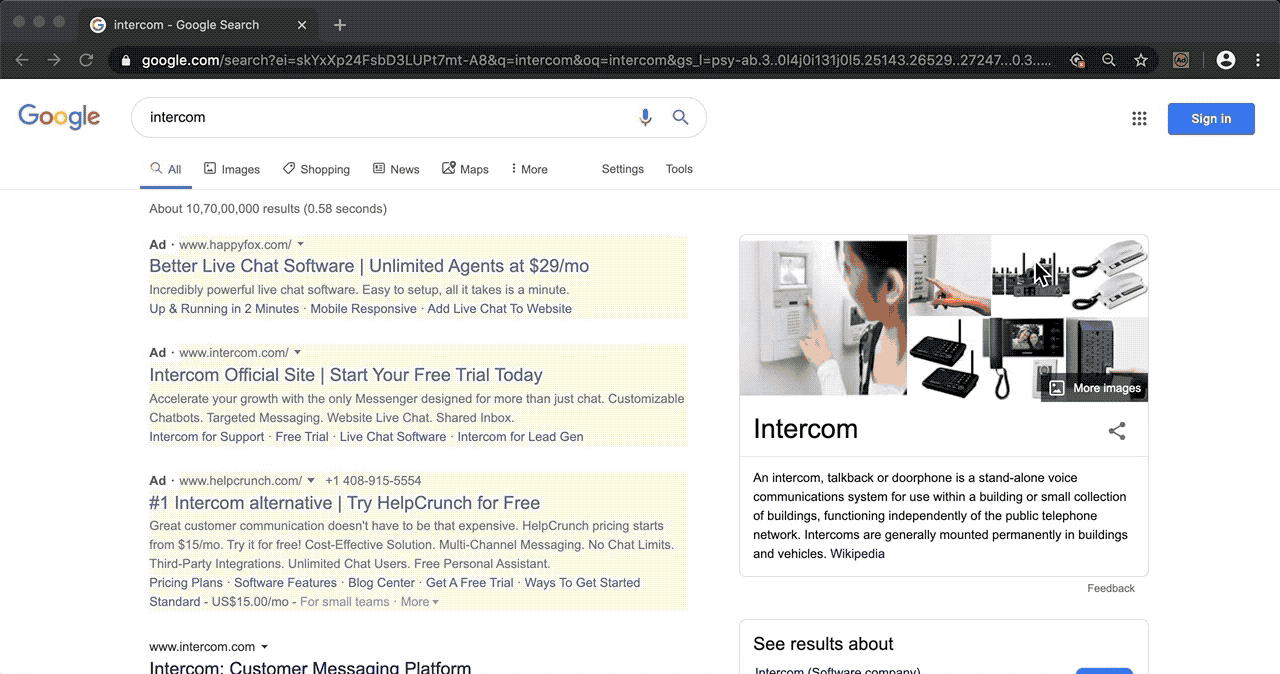Click the search magnifier button
Viewport: 1280px width, 674px height.
coord(680,117)
